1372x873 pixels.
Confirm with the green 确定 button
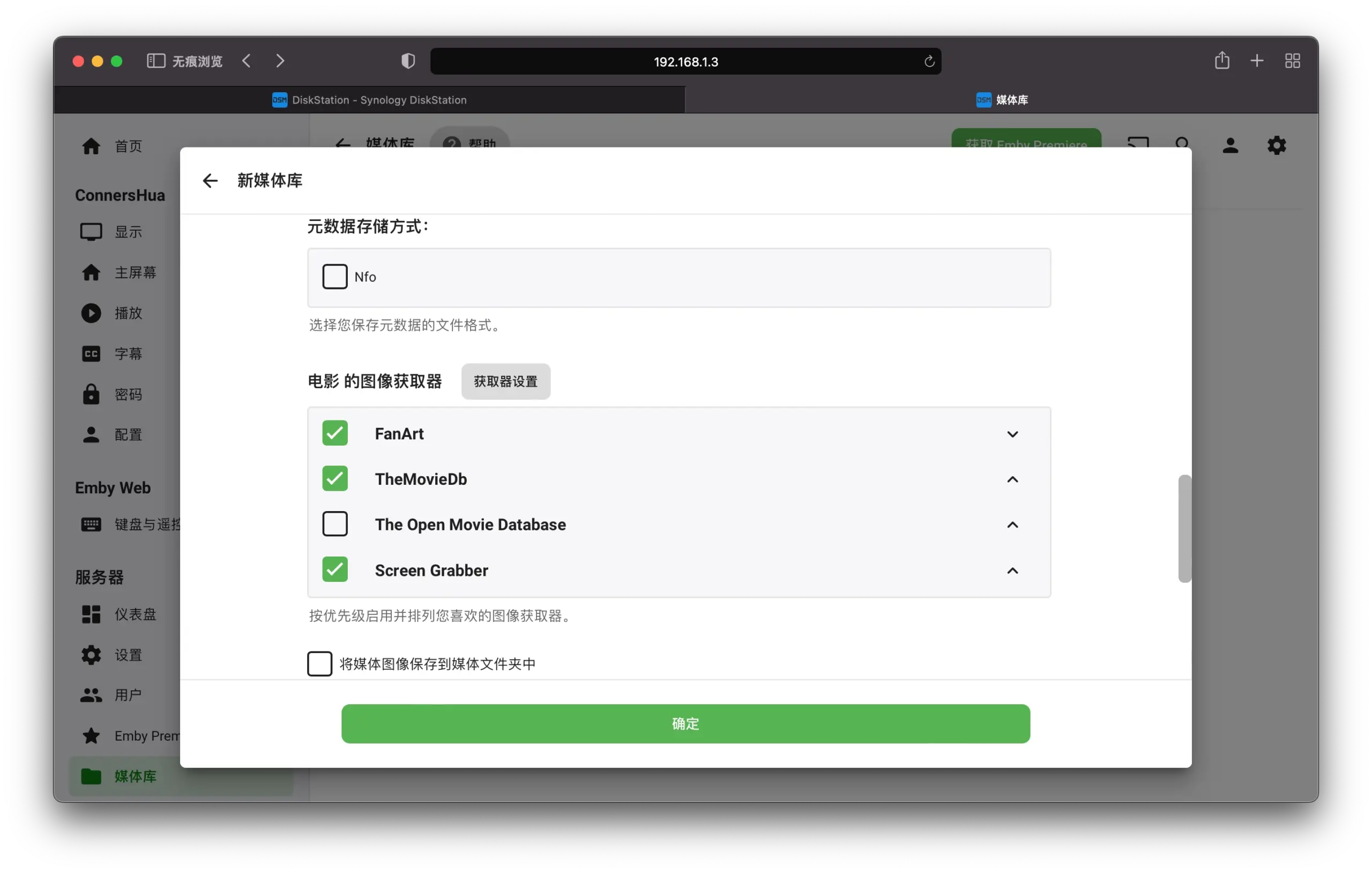pos(685,723)
